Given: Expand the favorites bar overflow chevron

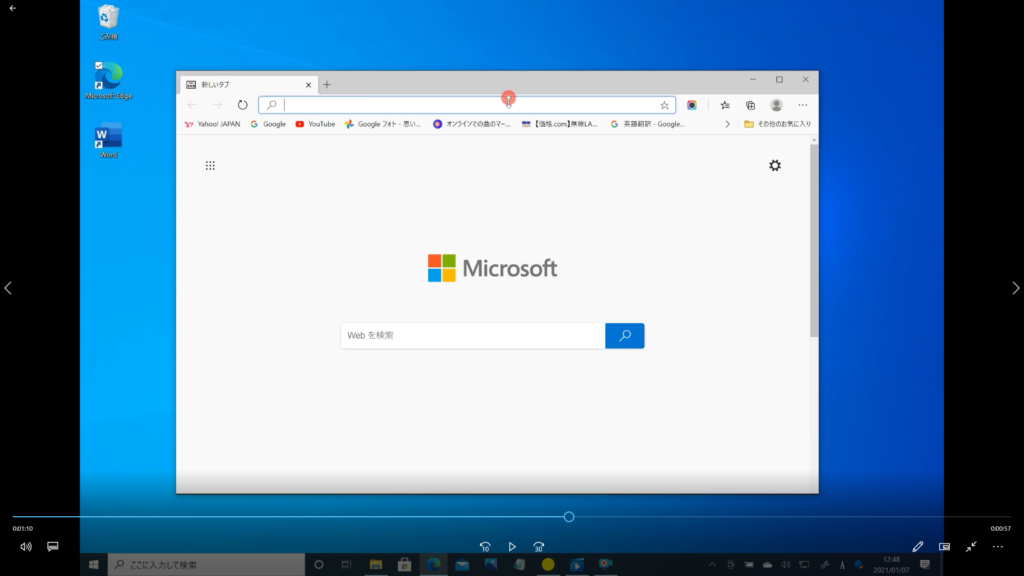Looking at the screenshot, I should (727, 124).
